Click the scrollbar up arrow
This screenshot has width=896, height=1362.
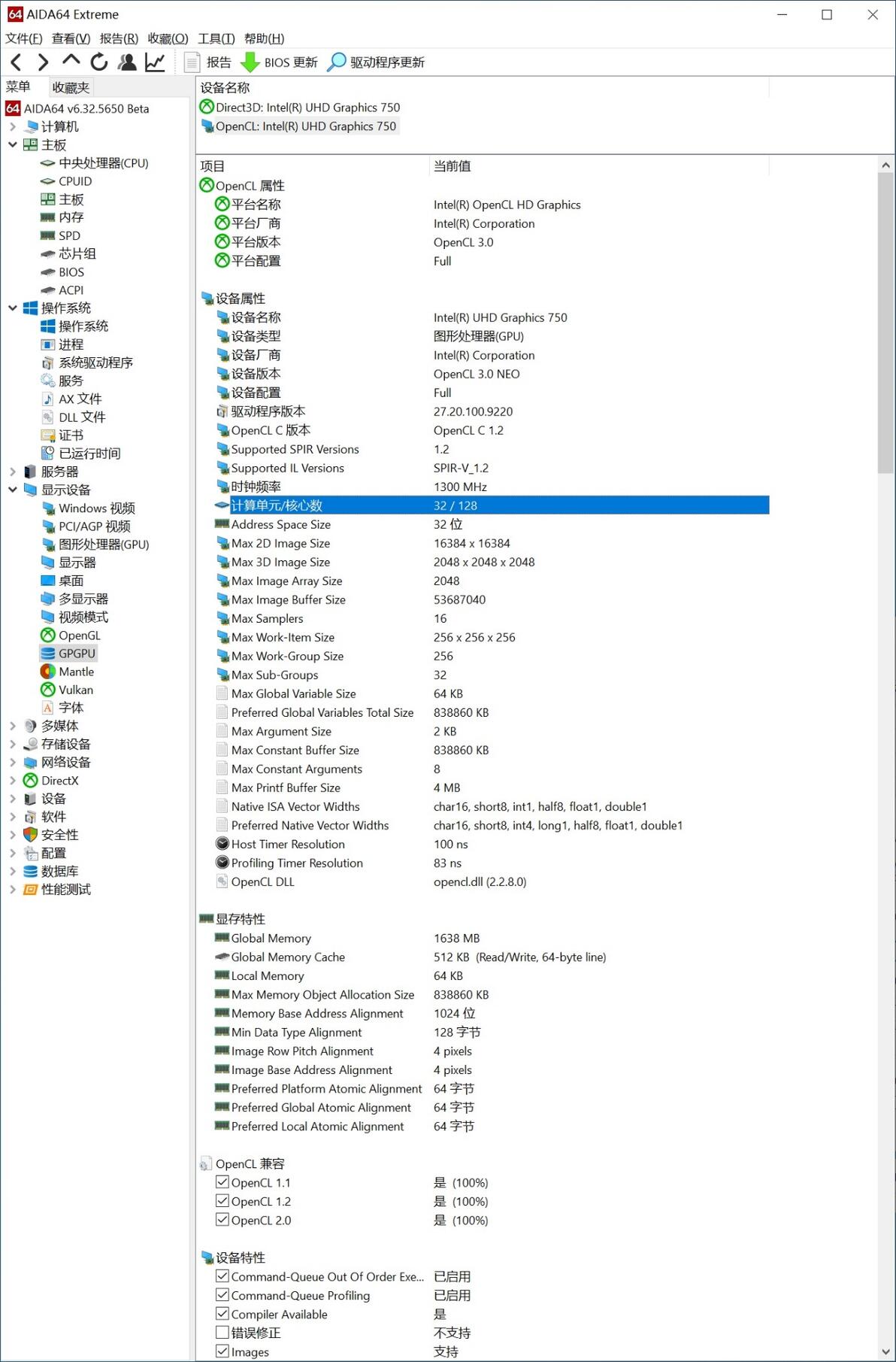[x=885, y=165]
